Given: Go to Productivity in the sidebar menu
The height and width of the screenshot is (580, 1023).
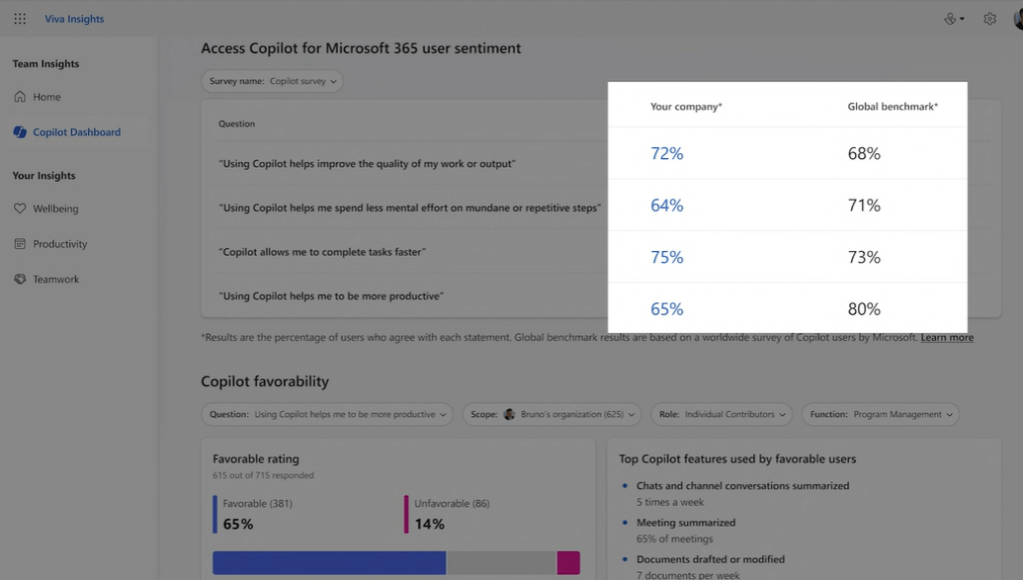Looking at the screenshot, I should tap(60, 244).
